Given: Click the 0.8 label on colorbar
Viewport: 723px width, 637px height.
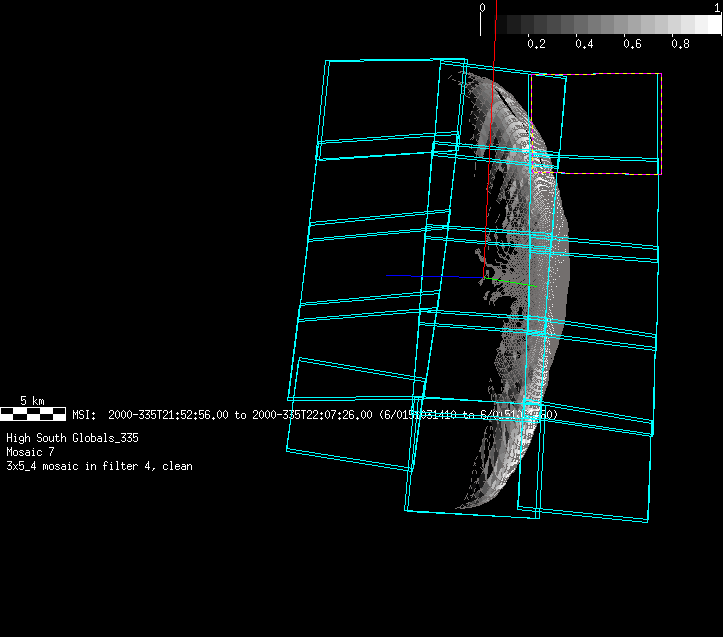Looking at the screenshot, I should coord(680,44).
